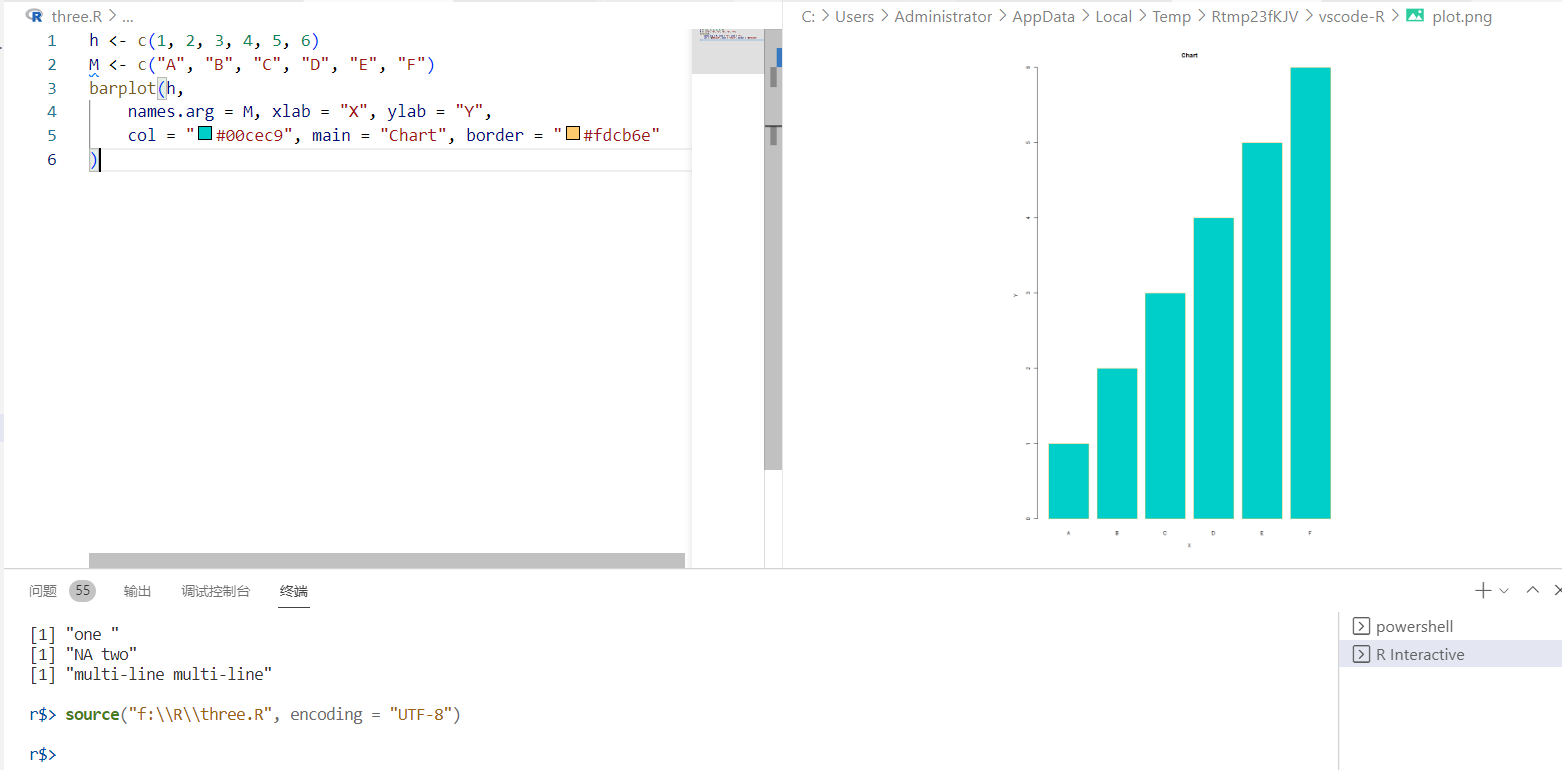The image size is (1562, 770).
Task: Click the R file icon beside three.R
Action: (x=35, y=16)
